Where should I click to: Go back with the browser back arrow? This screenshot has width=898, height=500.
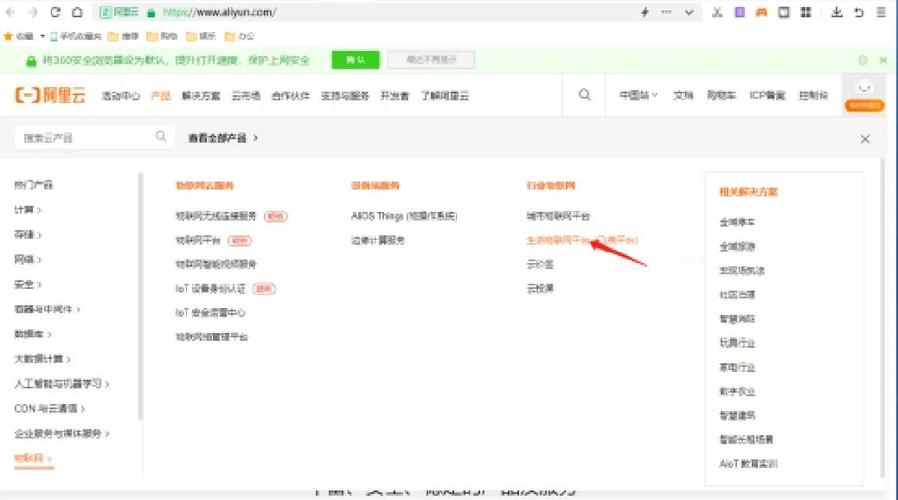coord(10,12)
